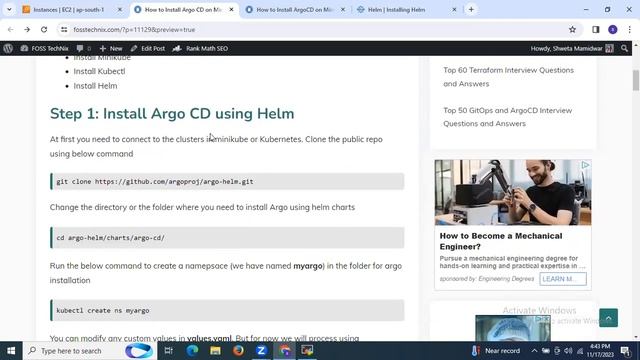Open How to Become a Mechanical Engineer ad
The height and width of the screenshot is (360, 640).
pos(501,241)
